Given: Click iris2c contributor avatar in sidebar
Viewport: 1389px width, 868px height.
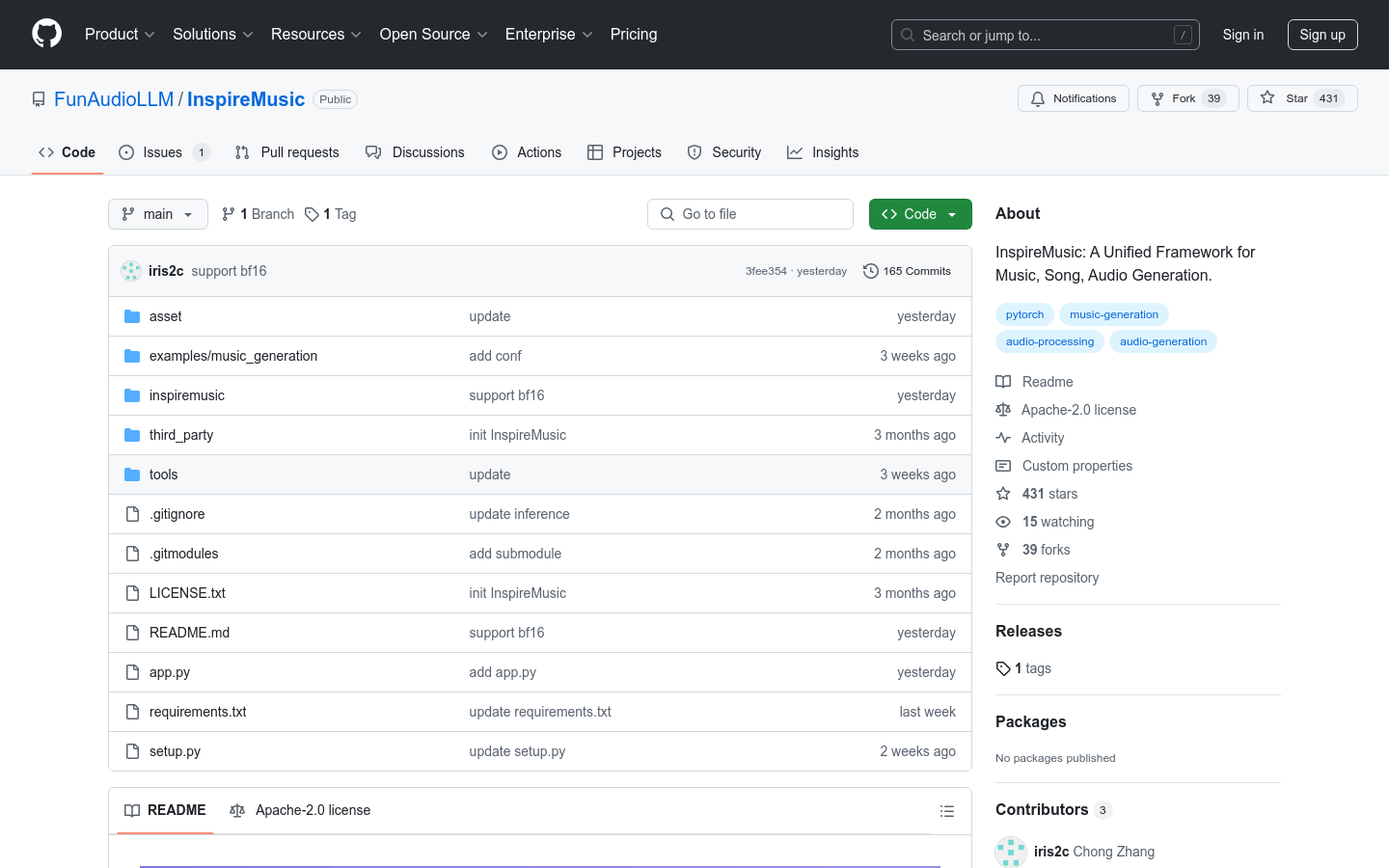Looking at the screenshot, I should (x=1010, y=852).
